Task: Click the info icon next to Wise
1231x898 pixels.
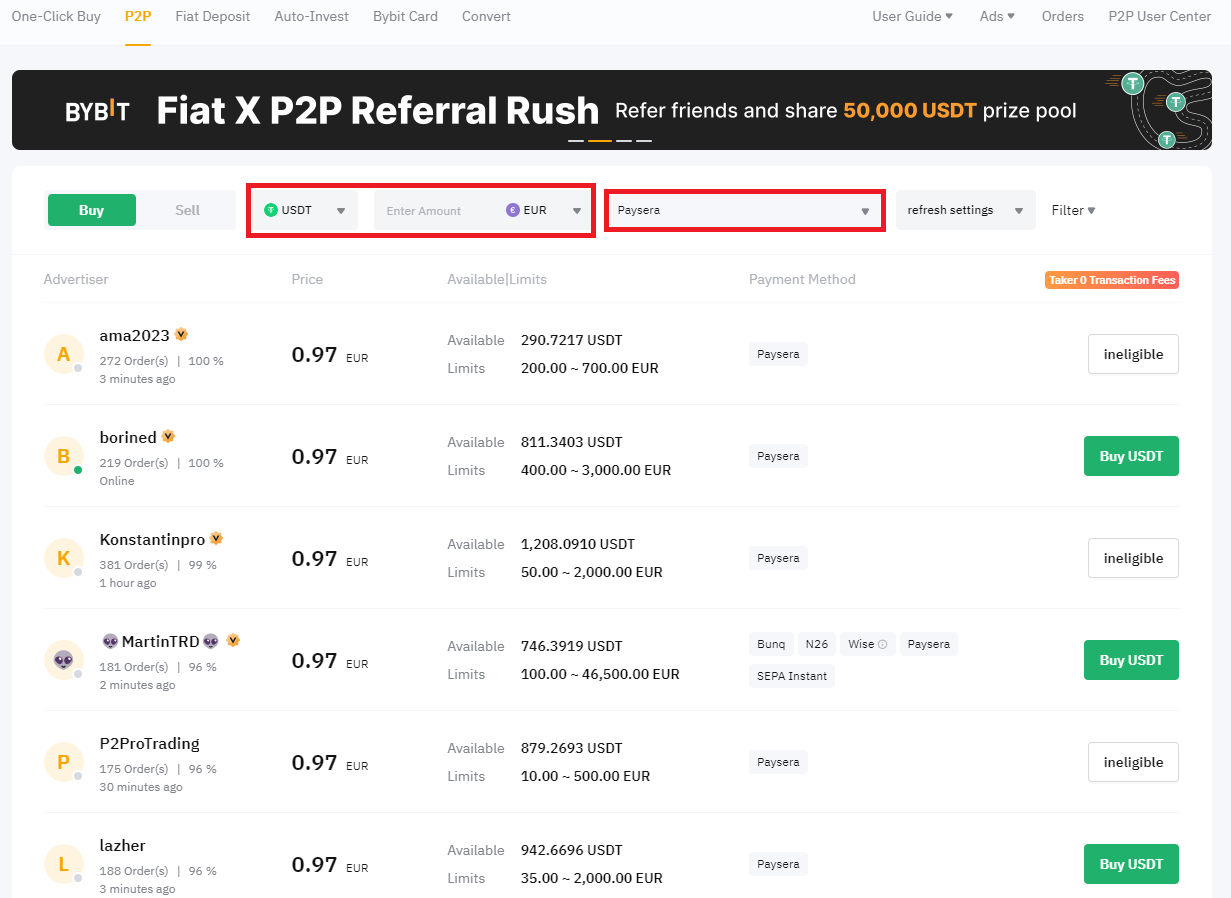Action: coord(882,644)
